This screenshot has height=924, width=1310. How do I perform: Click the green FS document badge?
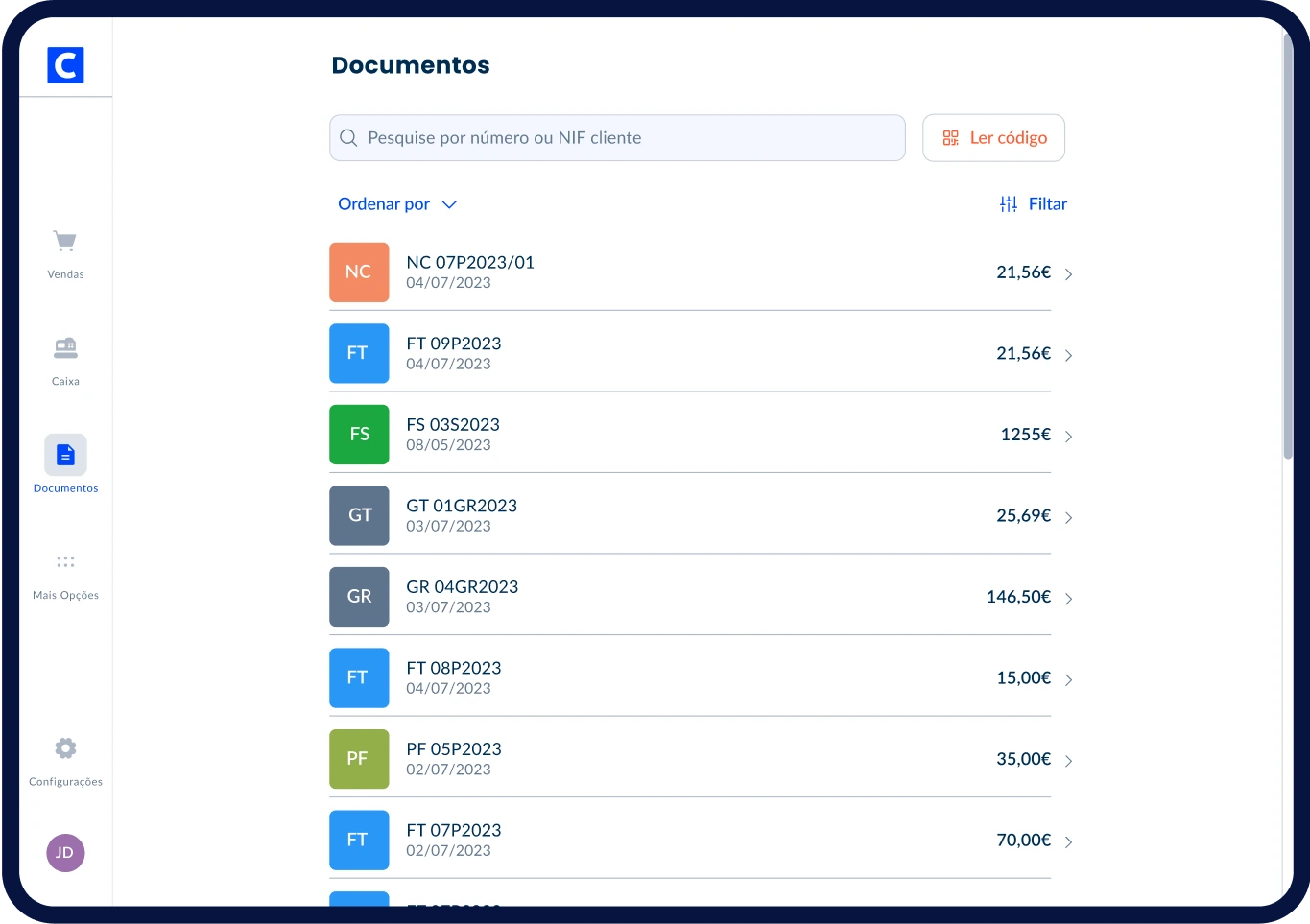359,435
